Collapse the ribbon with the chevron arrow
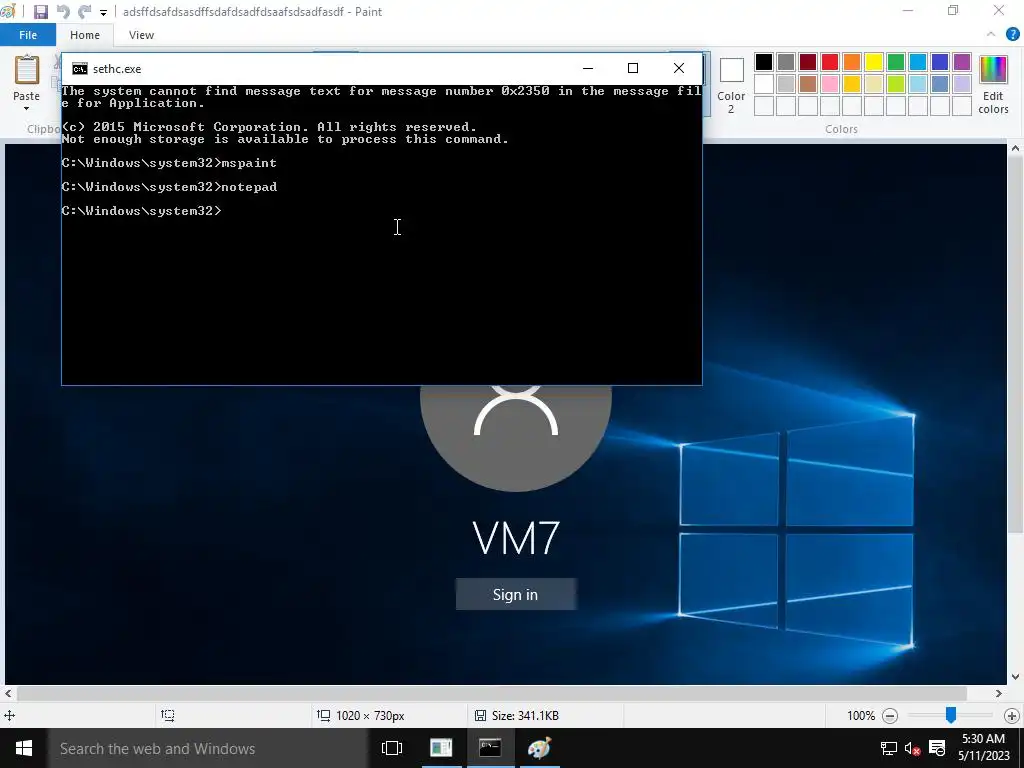Screen dimensions: 1024x768 coord(991,35)
